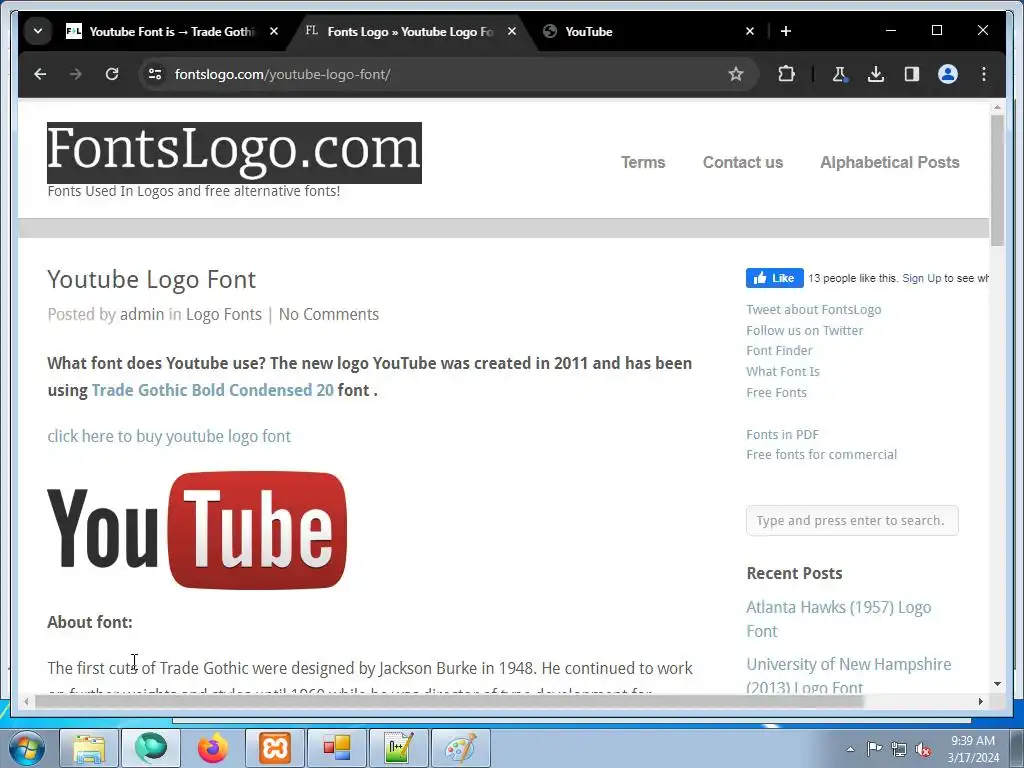Click the vertical scrollbar thumb

[997, 180]
